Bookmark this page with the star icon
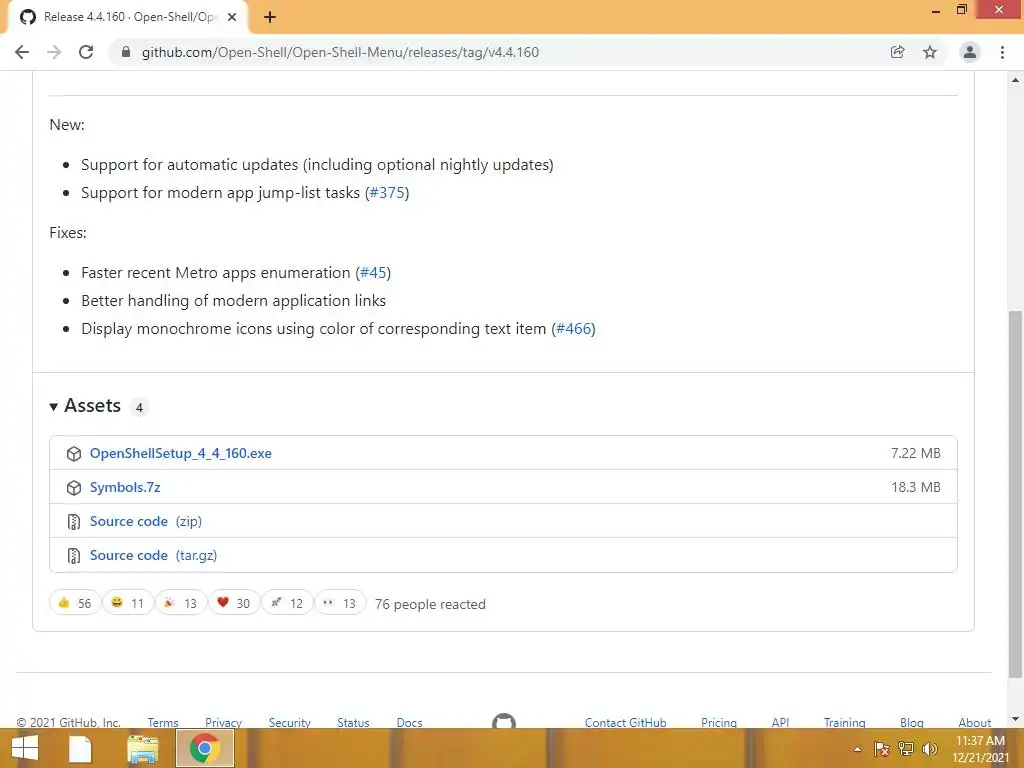This screenshot has width=1024, height=768. tap(930, 52)
